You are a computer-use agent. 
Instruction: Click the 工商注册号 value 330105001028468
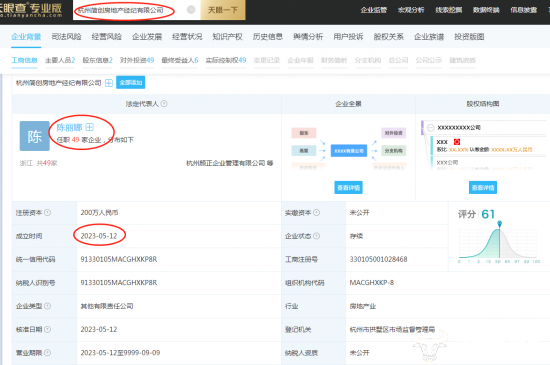(x=378, y=259)
